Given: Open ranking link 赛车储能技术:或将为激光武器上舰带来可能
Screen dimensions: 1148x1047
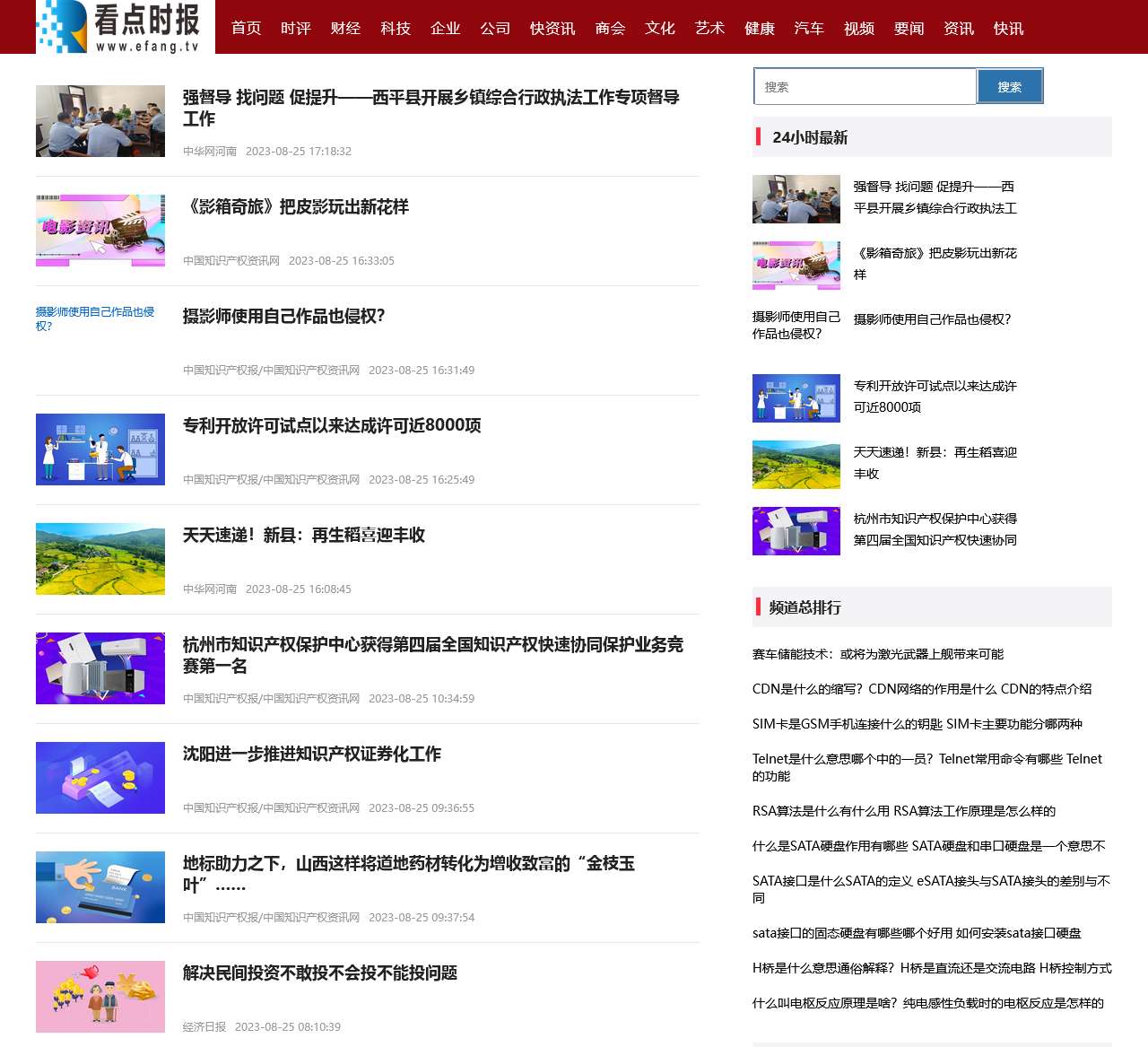Looking at the screenshot, I should tap(878, 654).
